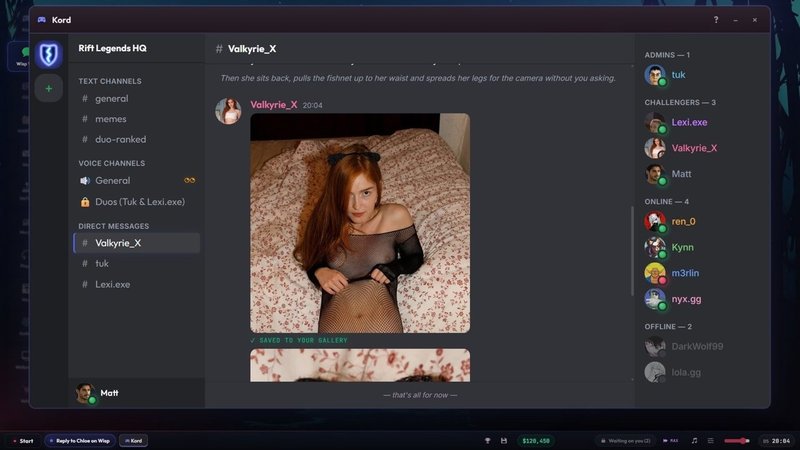The height and width of the screenshot is (450, 800).
Task: Click the ren_0 name in the member list
Action: pyautogui.click(x=684, y=221)
